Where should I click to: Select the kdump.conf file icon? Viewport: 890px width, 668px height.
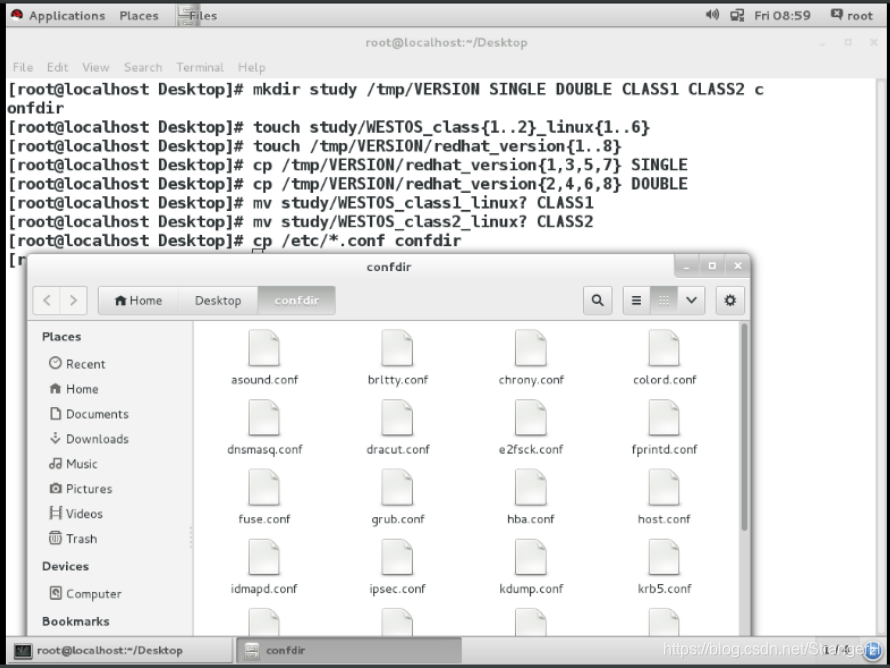(x=531, y=557)
